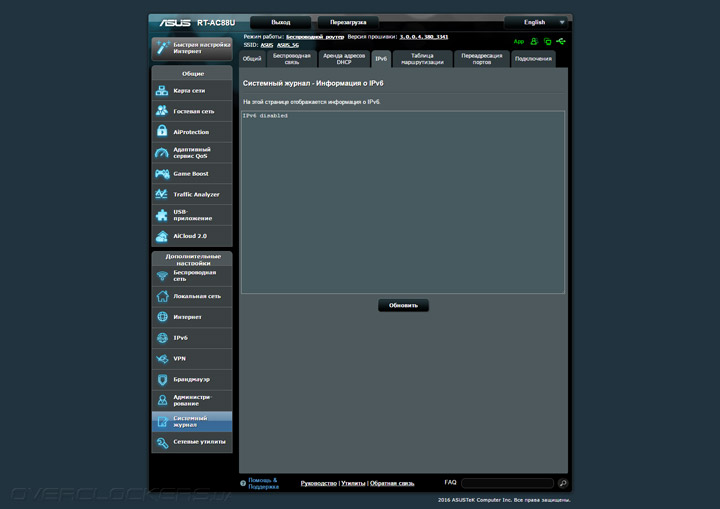The width and height of the screenshot is (720, 509).
Task: Open the Traffic Analyzer chart icon
Action: [162, 194]
